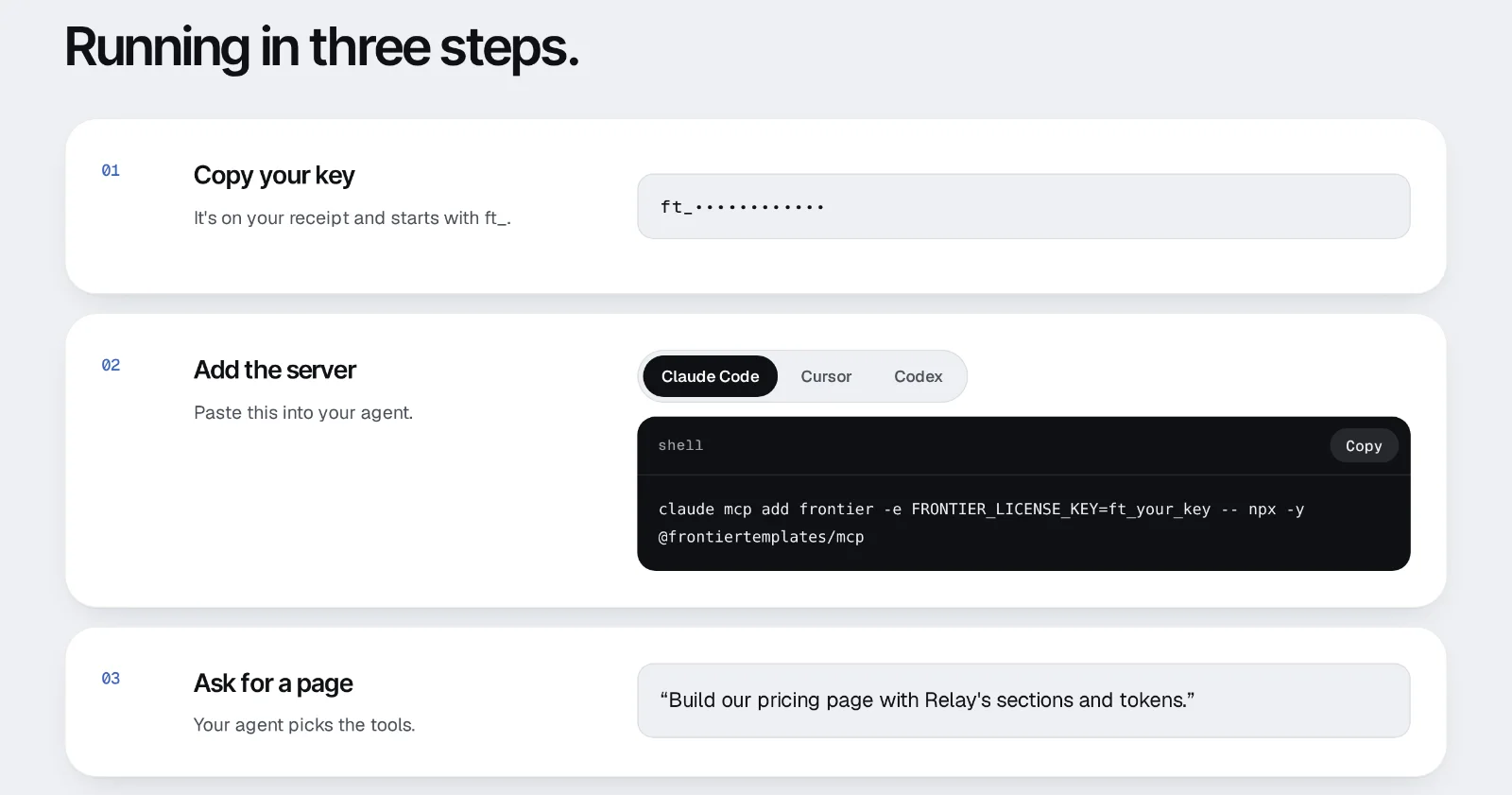
Task: Click 'It's on your receipt' description
Action: (x=352, y=218)
